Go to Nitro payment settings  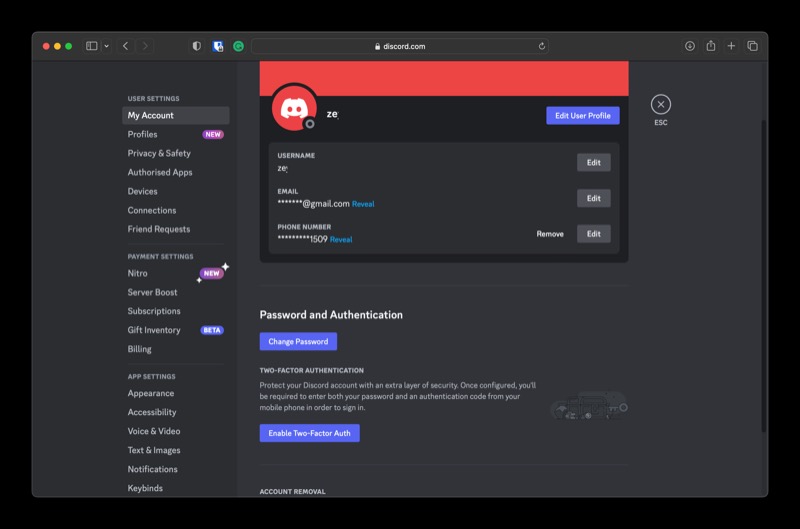[138, 273]
